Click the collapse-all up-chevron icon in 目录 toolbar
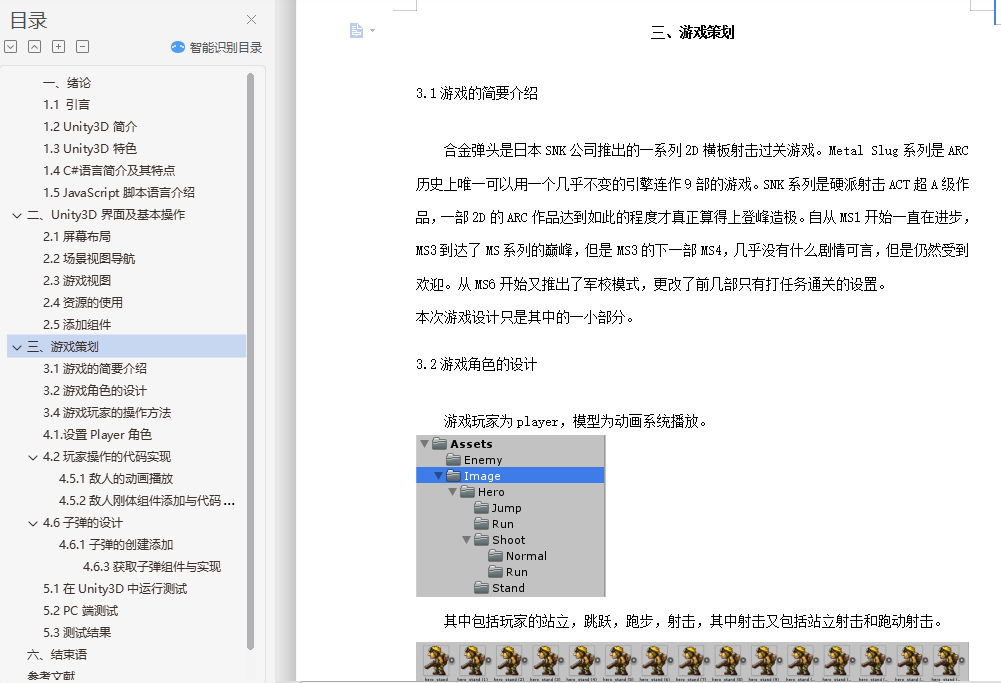Screen dimensions: 1001x683 (x=34, y=47)
